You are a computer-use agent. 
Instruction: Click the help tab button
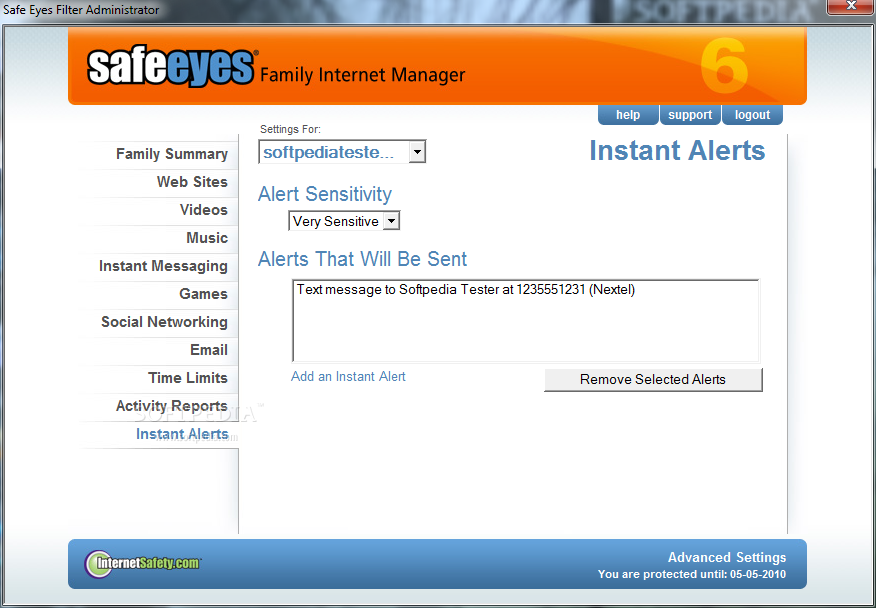point(628,115)
